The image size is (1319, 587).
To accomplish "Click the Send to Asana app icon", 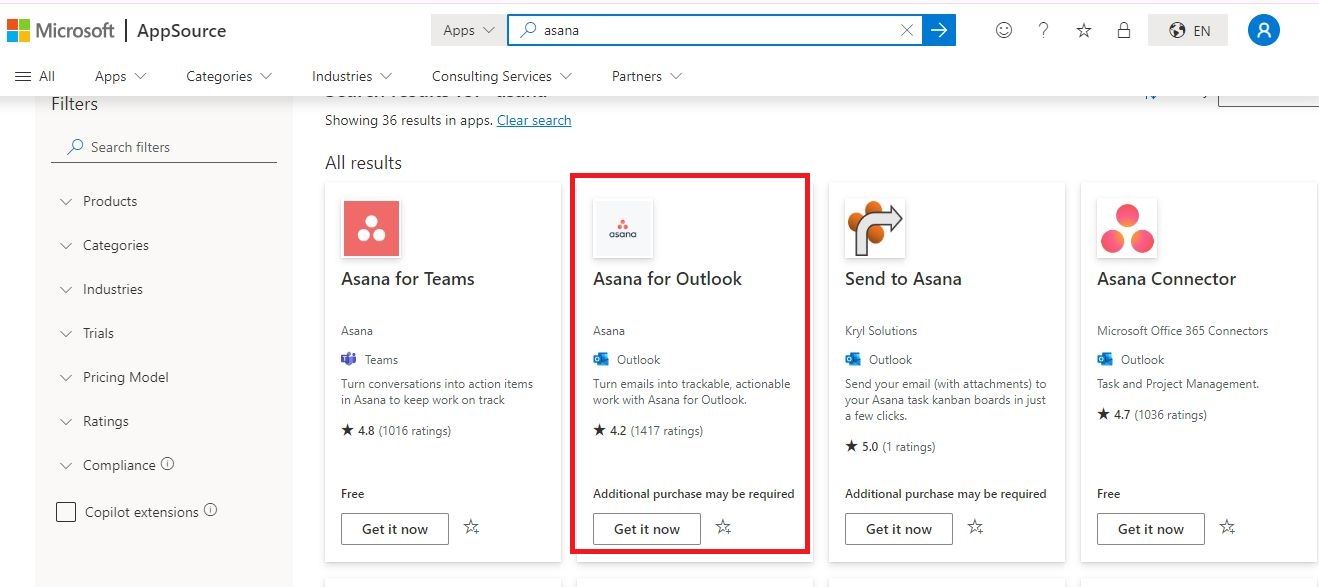I will pos(875,228).
